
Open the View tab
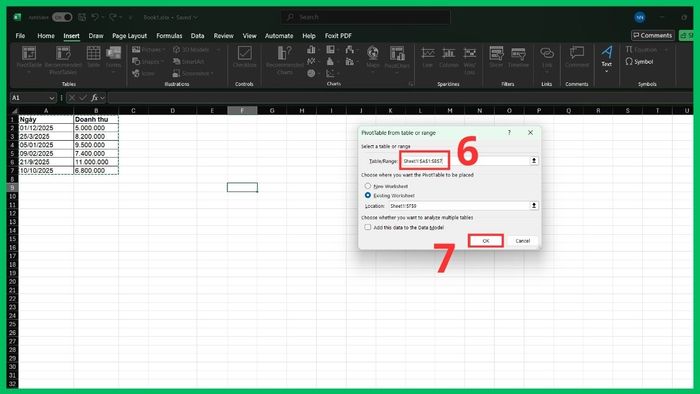250,36
